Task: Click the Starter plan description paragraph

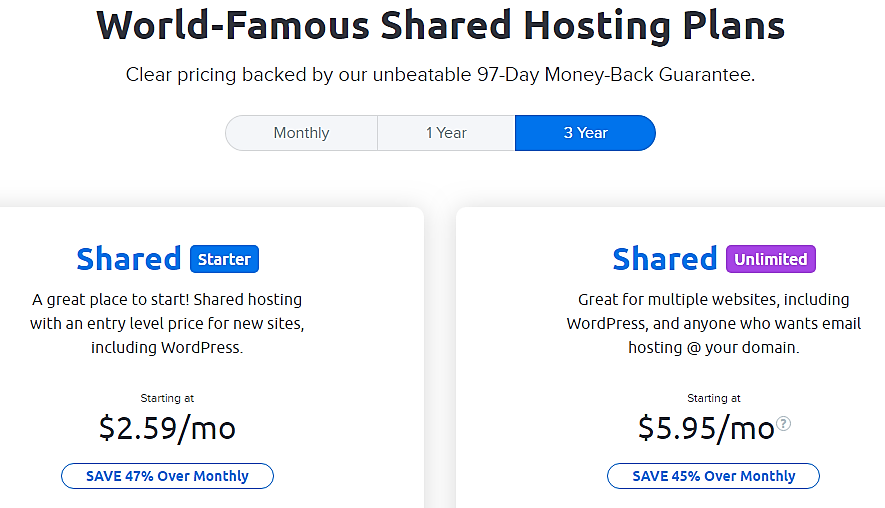Action: coord(167,323)
